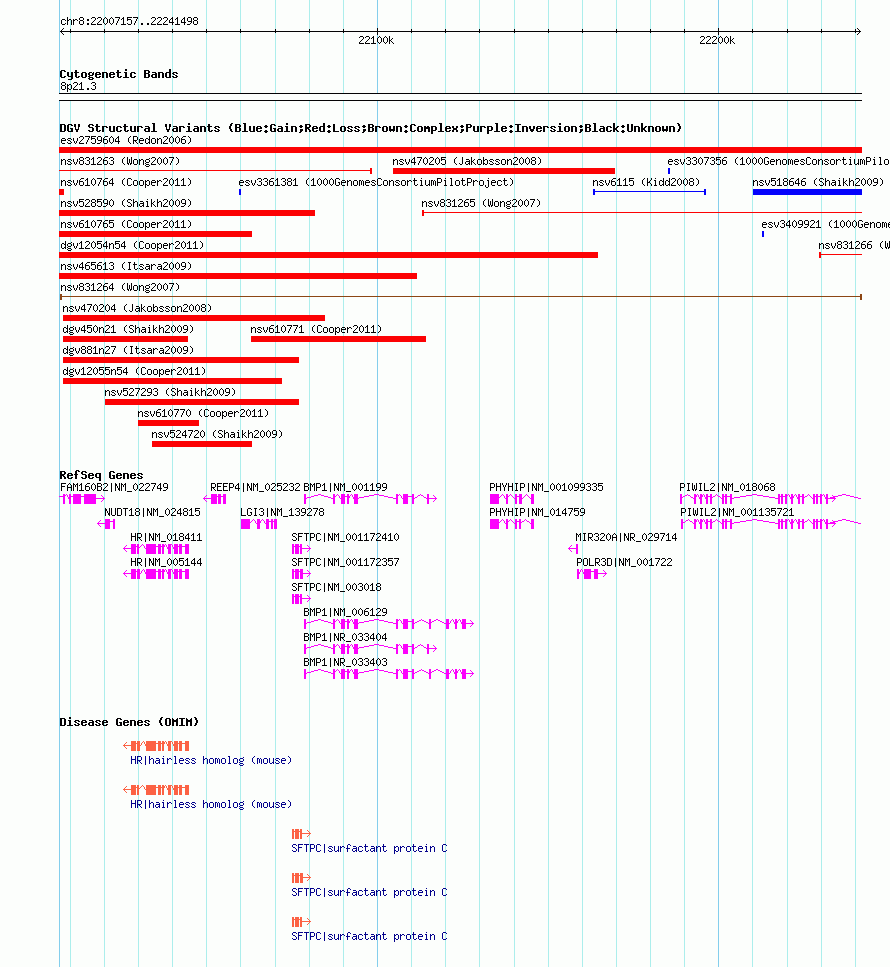
Task: Select nsv610771 (Cooper2011) label
Action: (x=316, y=329)
